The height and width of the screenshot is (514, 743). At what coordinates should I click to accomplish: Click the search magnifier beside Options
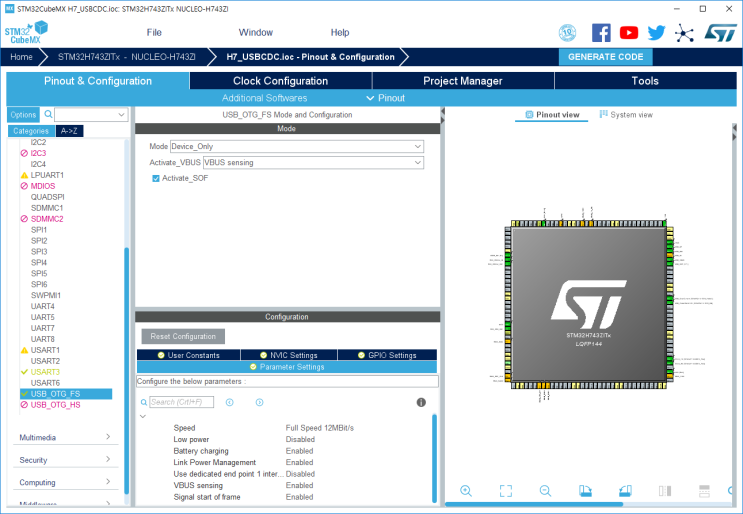point(48,114)
